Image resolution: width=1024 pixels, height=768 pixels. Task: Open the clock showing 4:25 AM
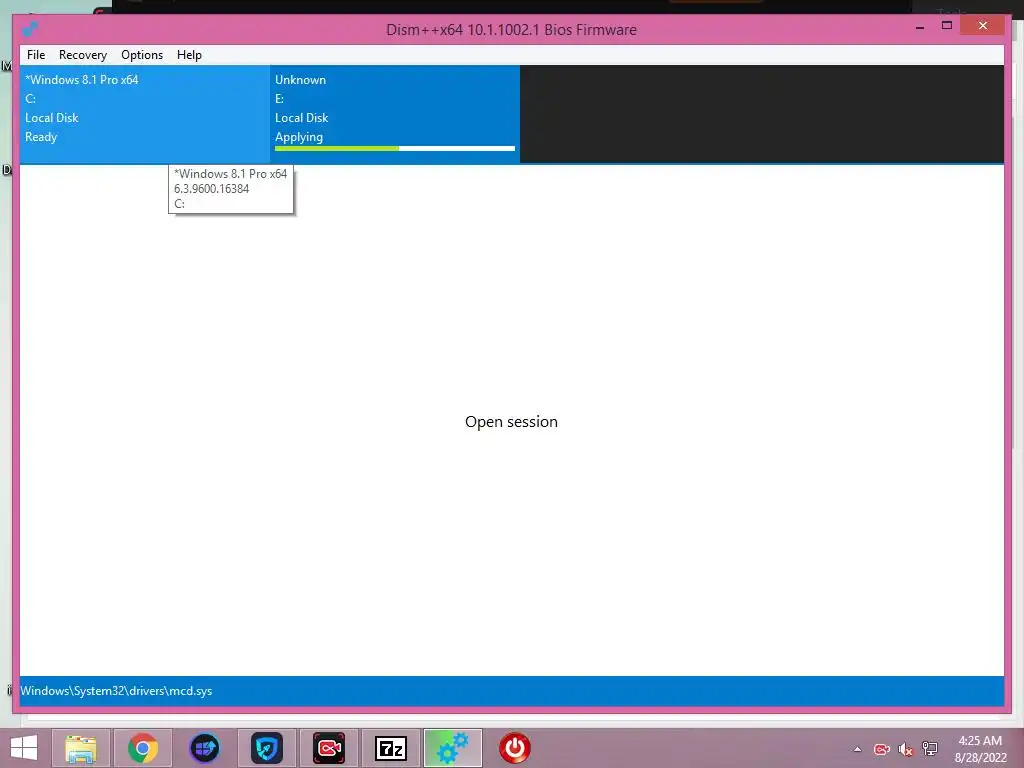pos(980,749)
